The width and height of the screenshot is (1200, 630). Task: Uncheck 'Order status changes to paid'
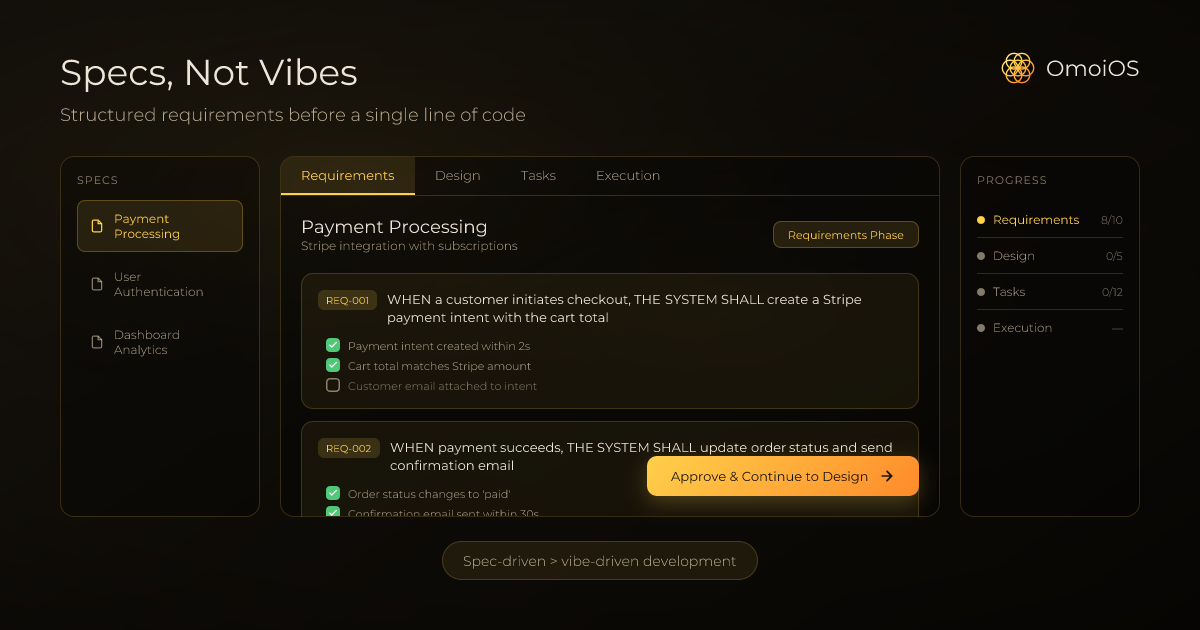pos(332,493)
